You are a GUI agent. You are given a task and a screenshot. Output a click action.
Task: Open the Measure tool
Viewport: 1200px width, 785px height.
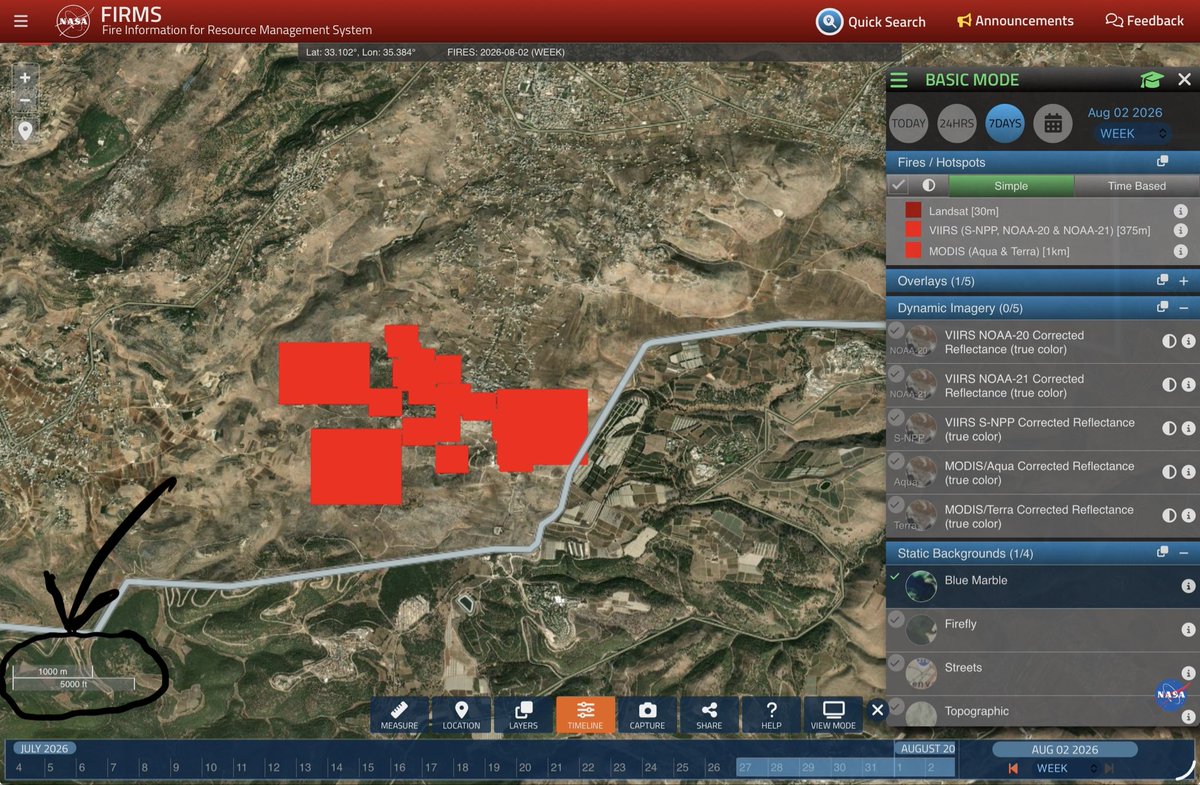point(399,714)
